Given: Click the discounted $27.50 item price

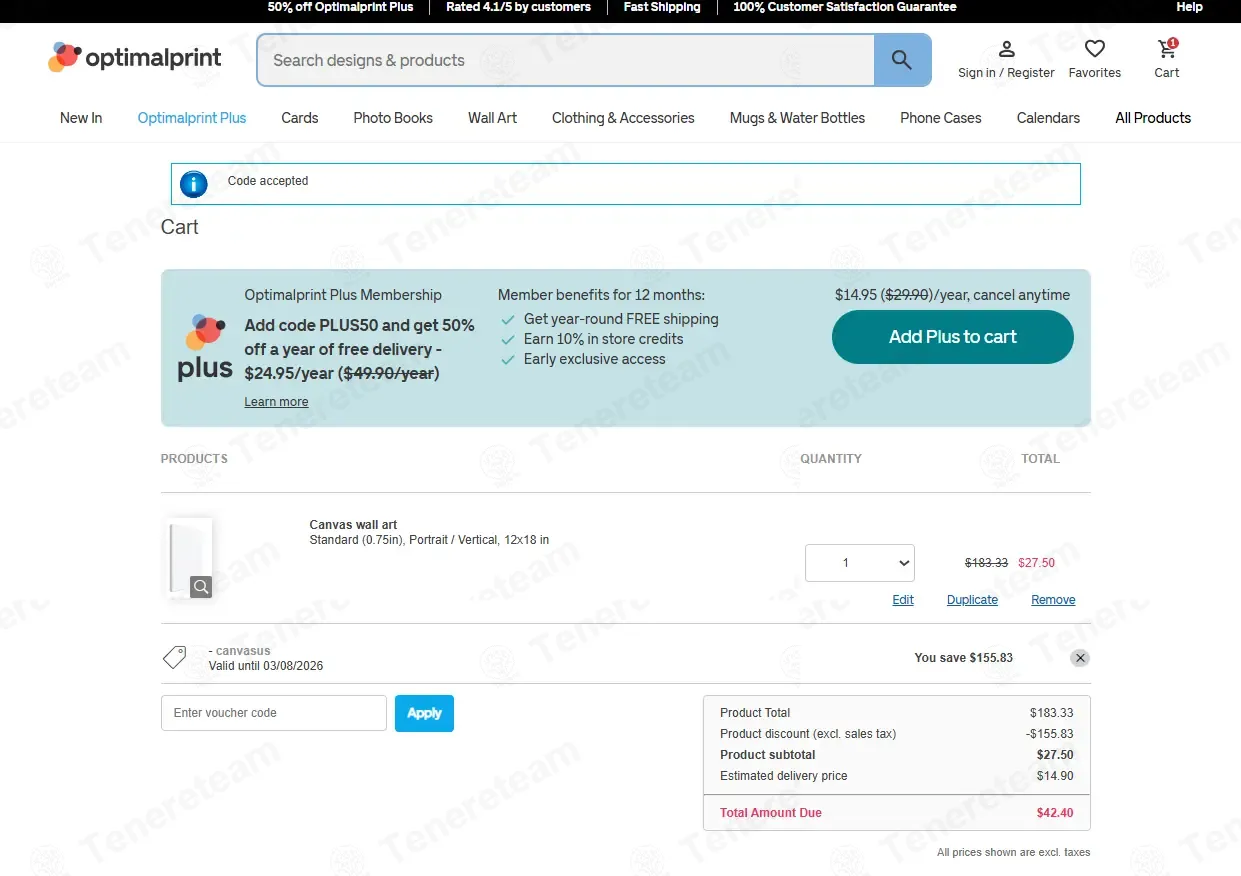Looking at the screenshot, I should 1036,563.
